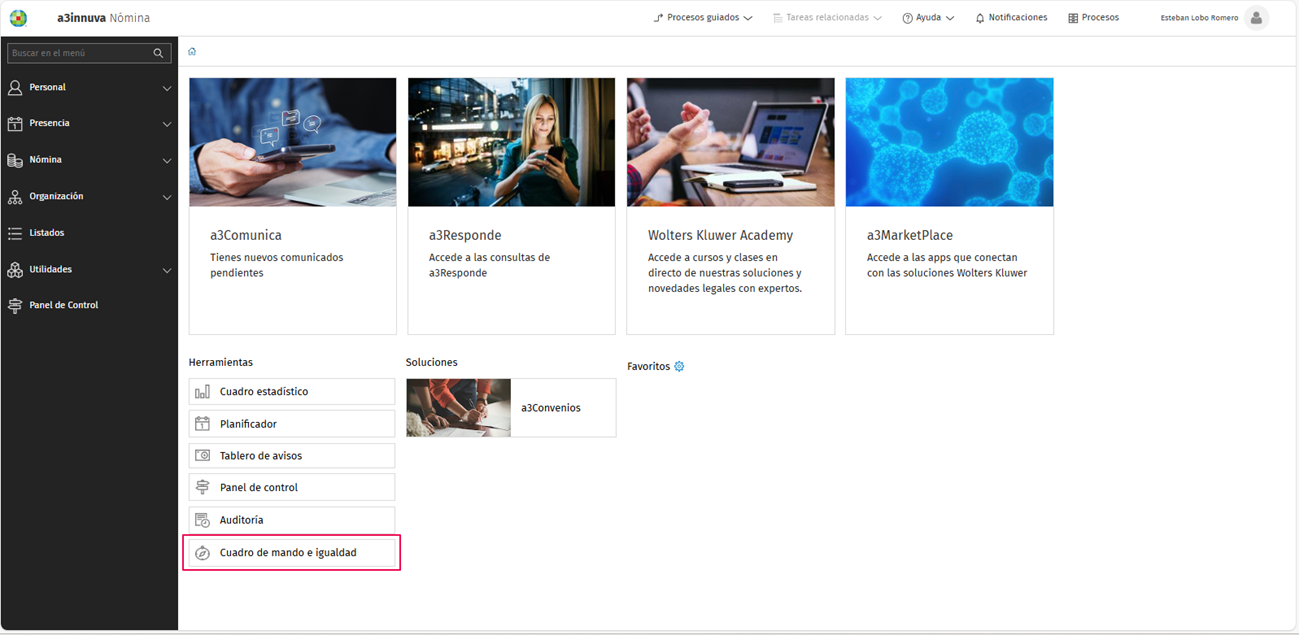Click the Notificaciones bell icon
This screenshot has height=635, width=1299.
pyautogui.click(x=980, y=18)
